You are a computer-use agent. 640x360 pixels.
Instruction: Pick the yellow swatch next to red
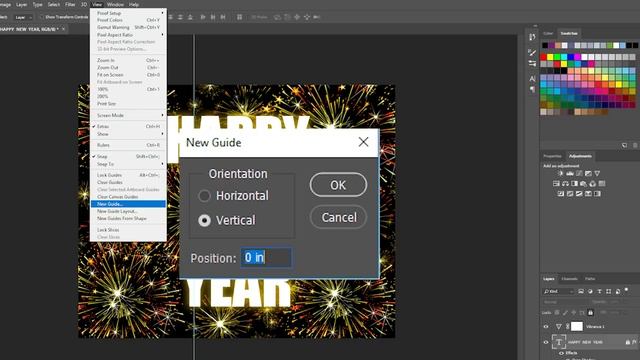point(550,57)
